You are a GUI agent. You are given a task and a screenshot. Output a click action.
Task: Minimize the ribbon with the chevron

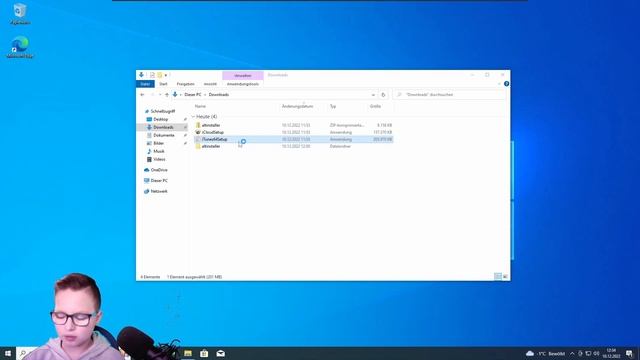point(499,84)
